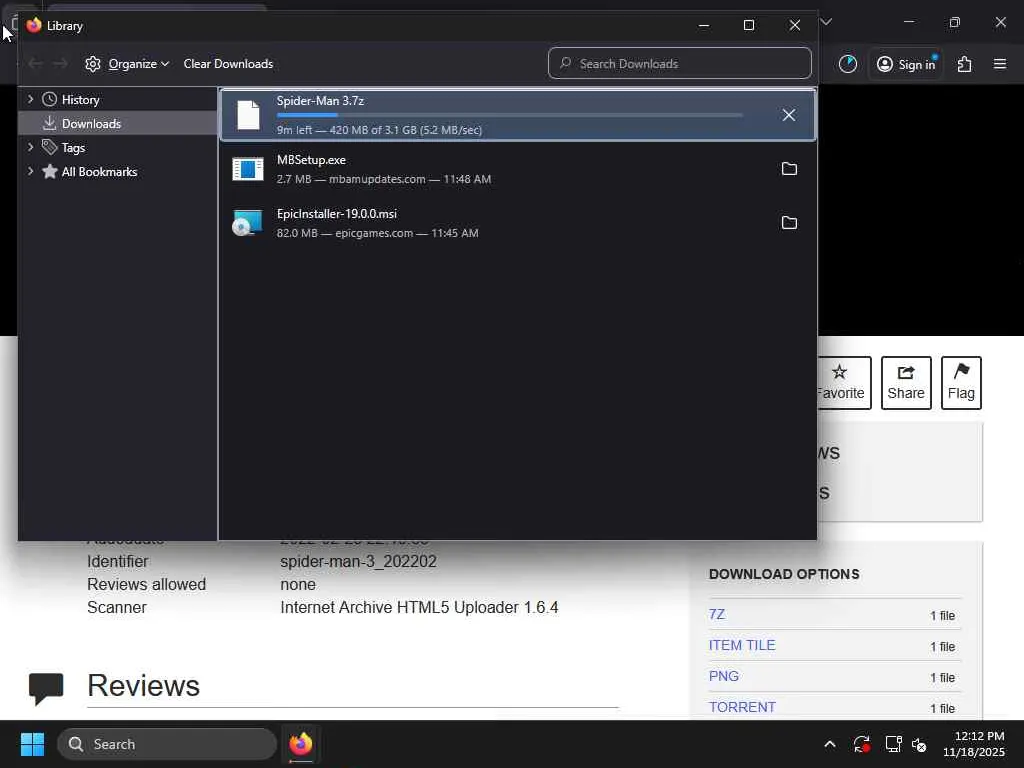This screenshot has width=1024, height=768.
Task: Click the Spider-Man 3.7z download progress bar
Action: click(x=509, y=115)
